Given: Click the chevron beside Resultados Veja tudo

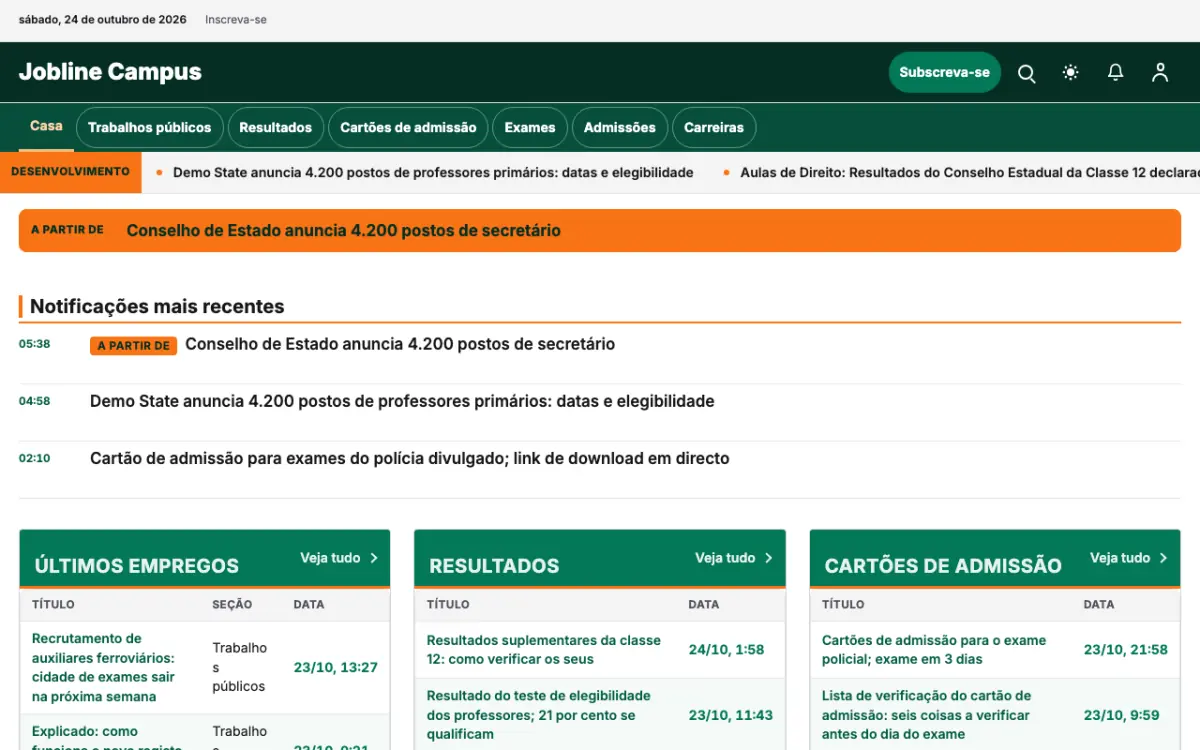Looking at the screenshot, I should pos(769,558).
